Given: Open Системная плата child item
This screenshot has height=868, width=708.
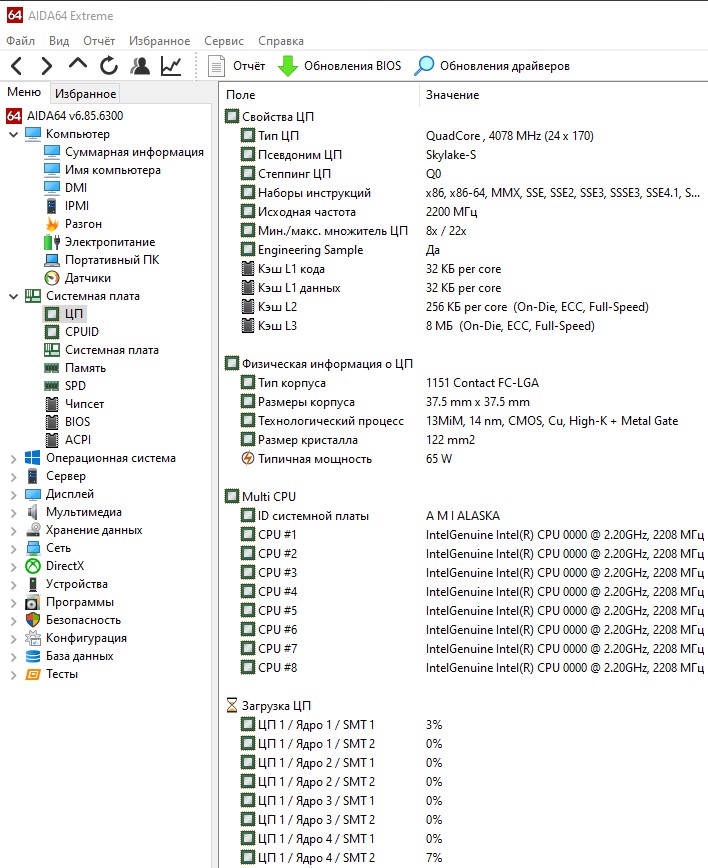Looking at the screenshot, I should pyautogui.click(x=101, y=350).
